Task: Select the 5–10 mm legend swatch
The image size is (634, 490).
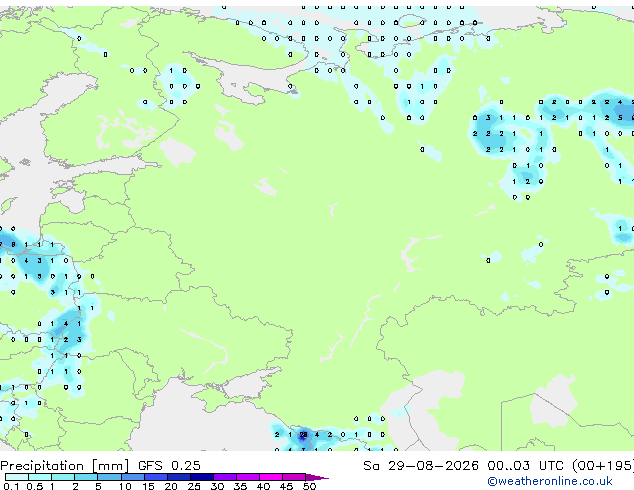Action: 109,477
